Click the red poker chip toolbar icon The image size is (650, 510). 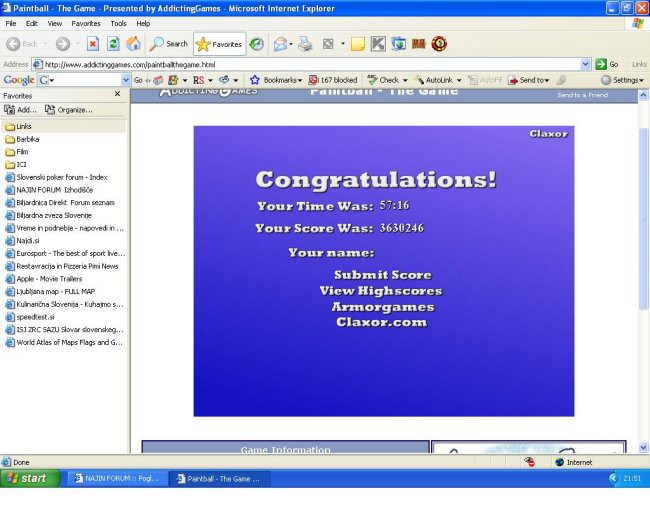[x=439, y=44]
